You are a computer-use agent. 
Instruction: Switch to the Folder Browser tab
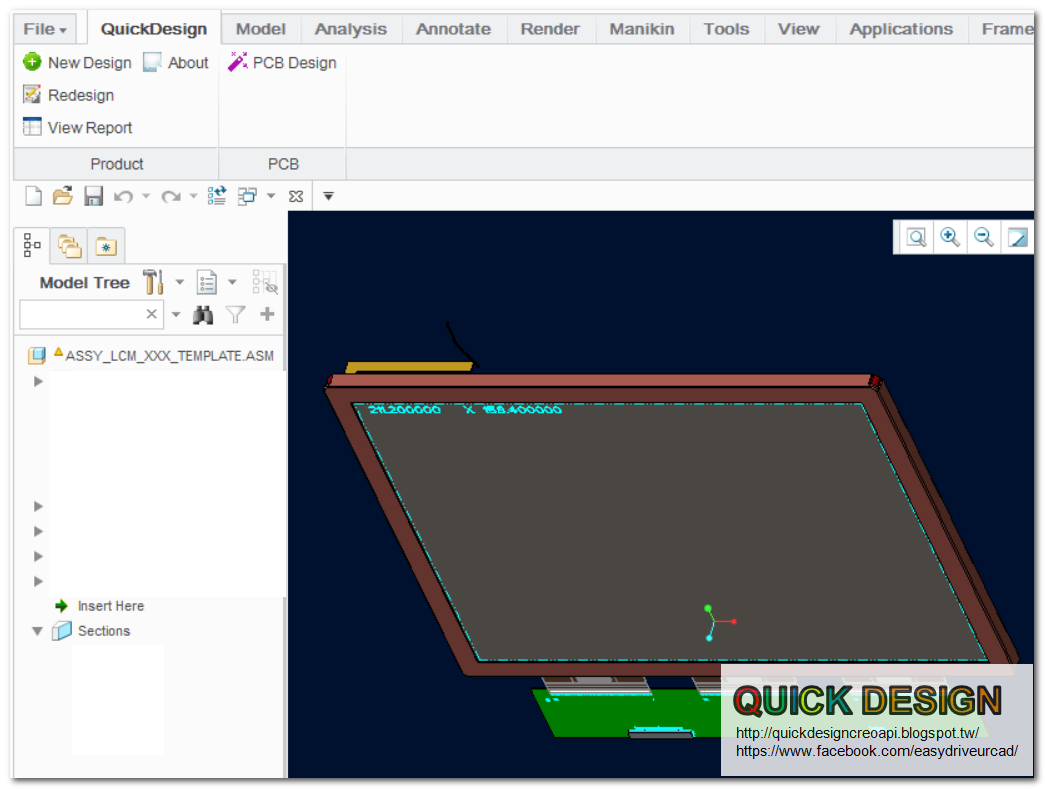click(69, 245)
